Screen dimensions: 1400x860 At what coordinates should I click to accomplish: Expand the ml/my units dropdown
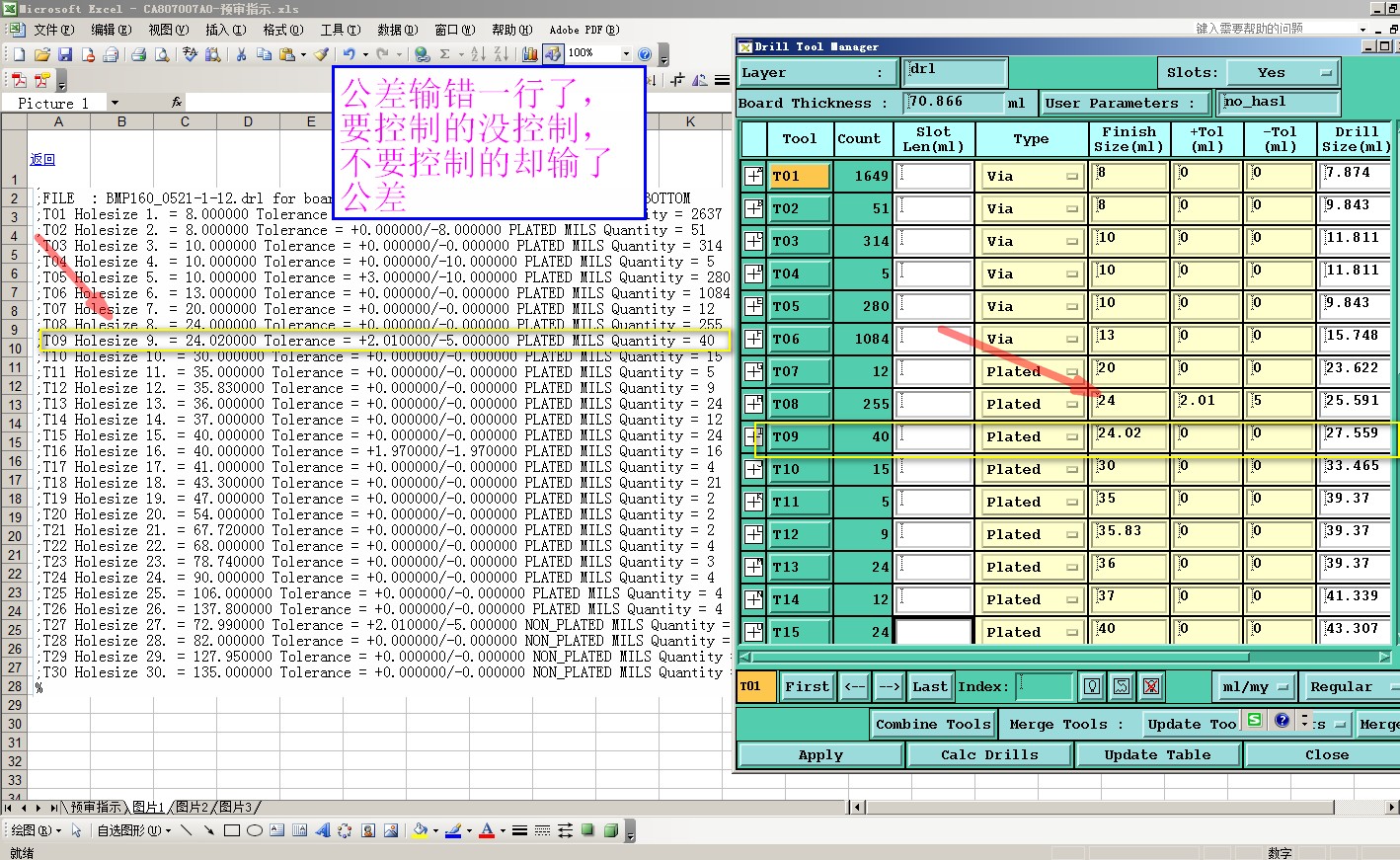(1255, 686)
